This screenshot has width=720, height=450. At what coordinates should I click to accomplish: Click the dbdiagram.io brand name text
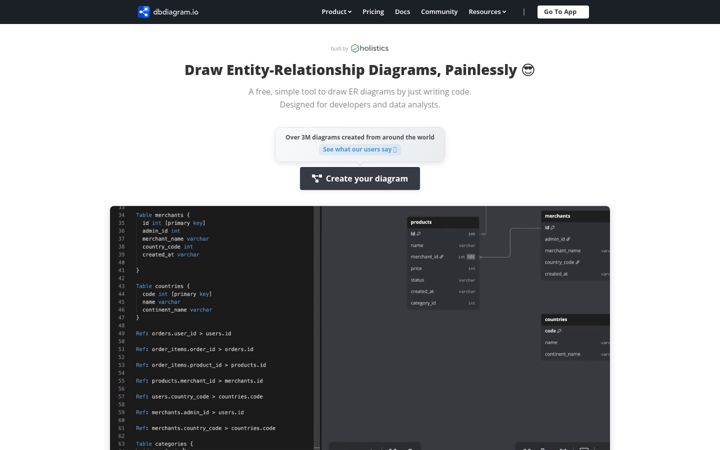click(175, 12)
